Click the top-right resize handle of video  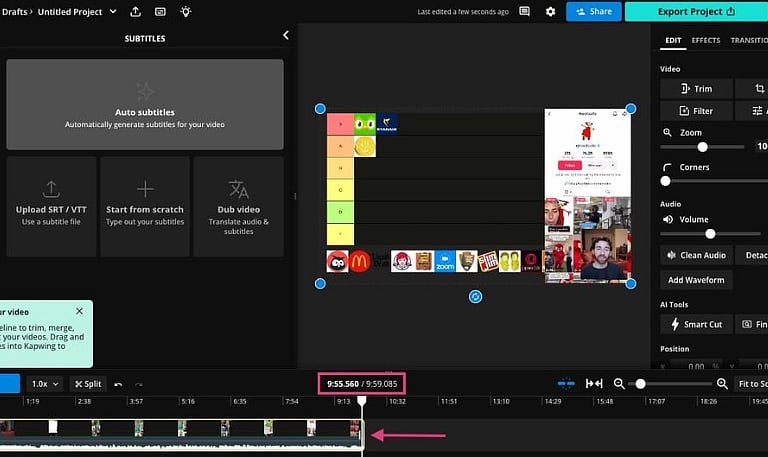point(631,109)
